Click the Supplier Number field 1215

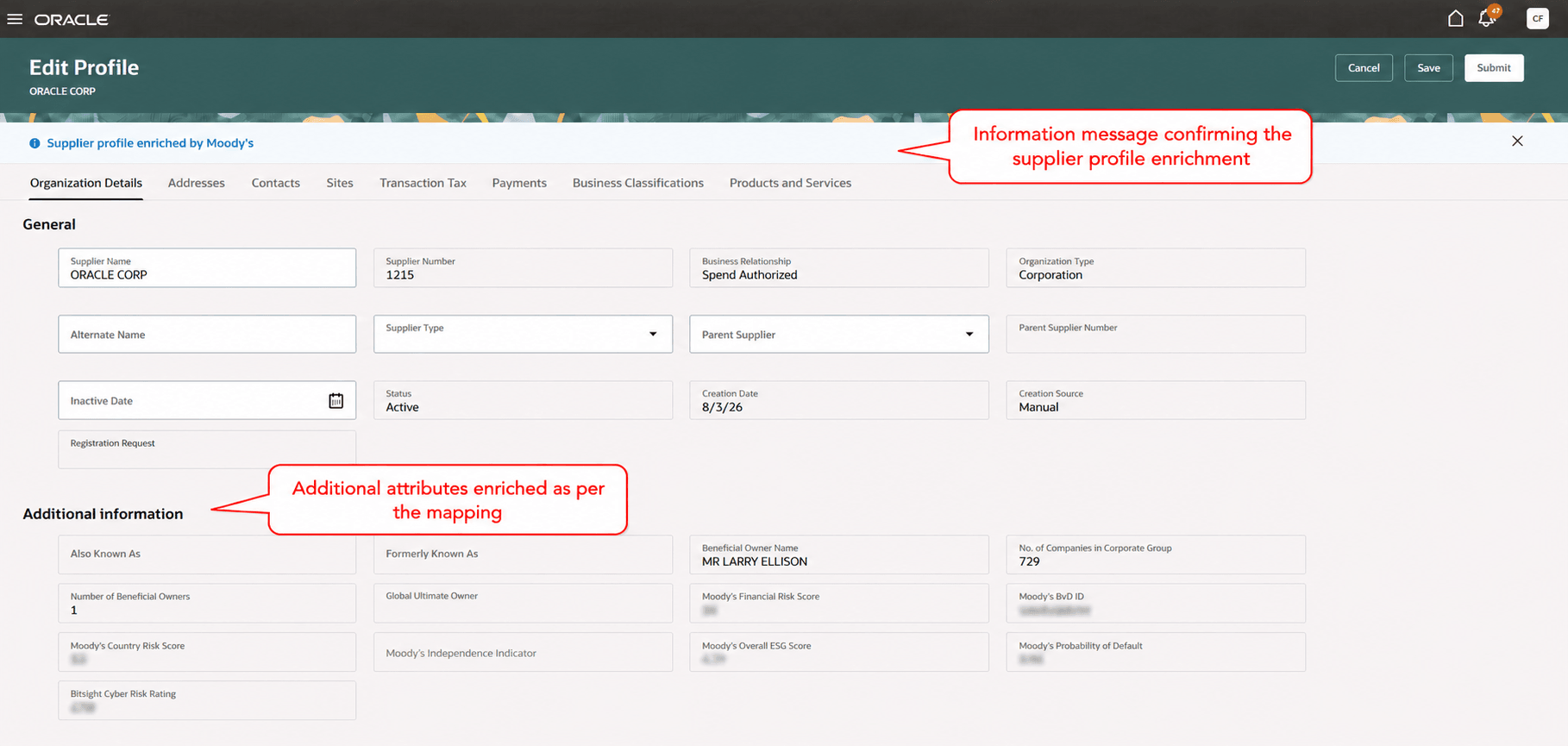(523, 268)
